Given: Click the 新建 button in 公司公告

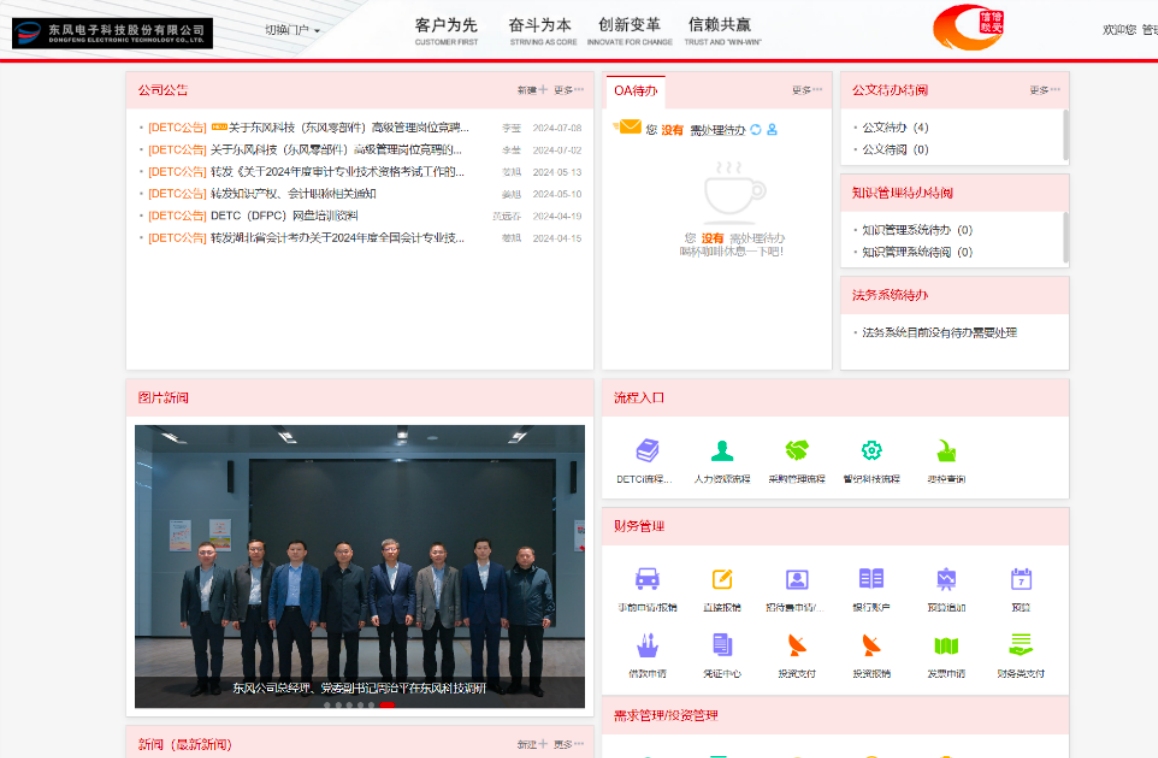Looking at the screenshot, I should pyautogui.click(x=531, y=90).
